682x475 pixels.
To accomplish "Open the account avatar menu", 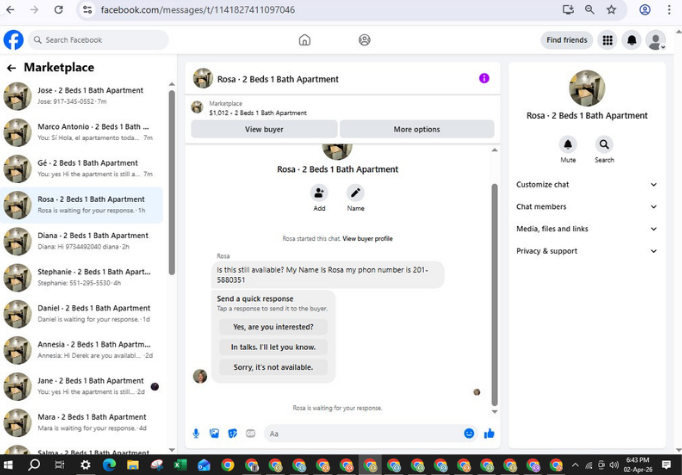I will [x=655, y=40].
